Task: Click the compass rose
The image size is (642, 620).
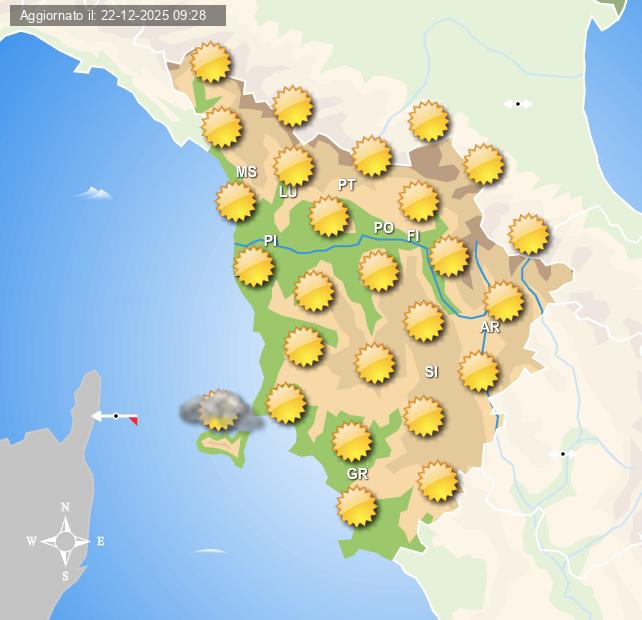Action: [65, 541]
